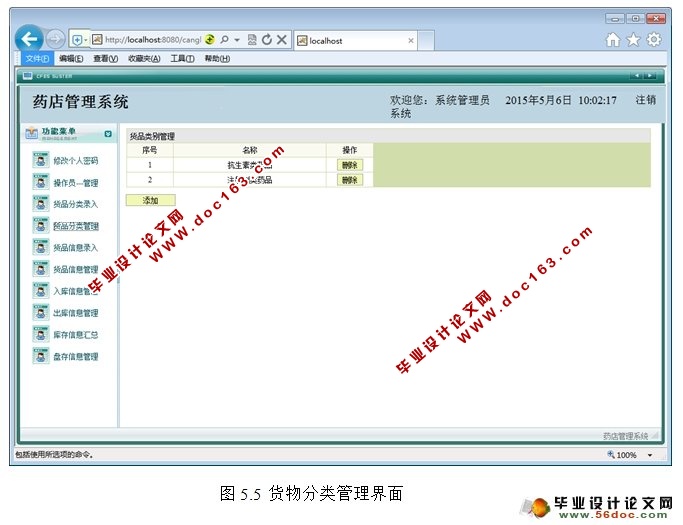Click the 添加 add button
Viewport: 683px width, 525px height.
[x=151, y=200]
